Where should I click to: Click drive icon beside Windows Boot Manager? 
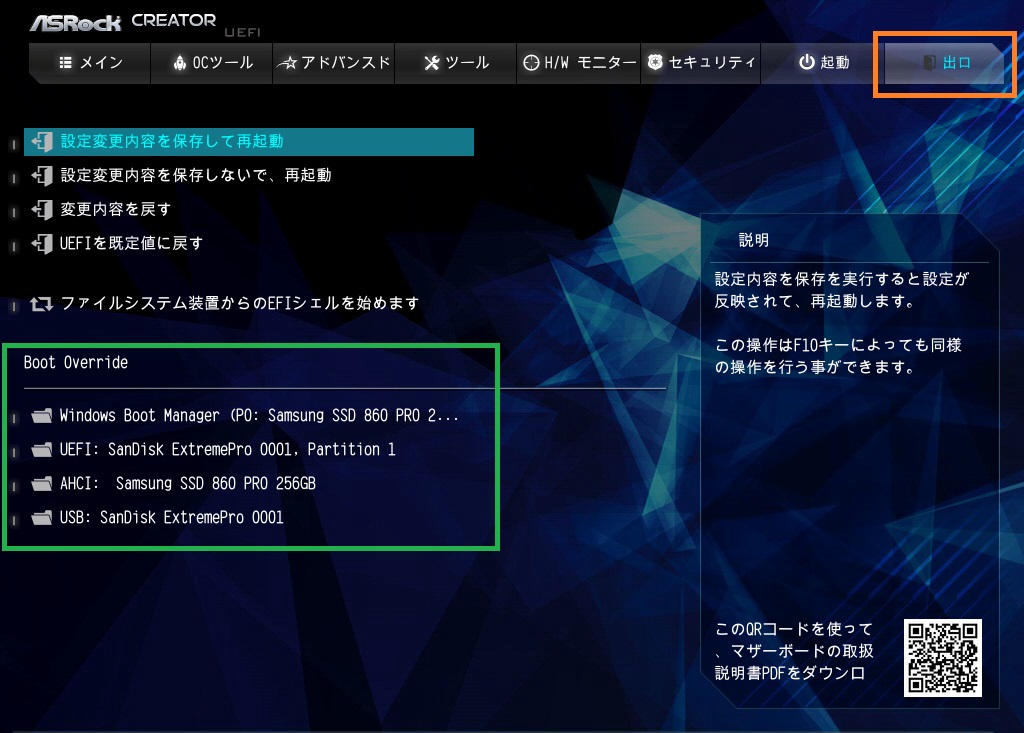point(42,416)
